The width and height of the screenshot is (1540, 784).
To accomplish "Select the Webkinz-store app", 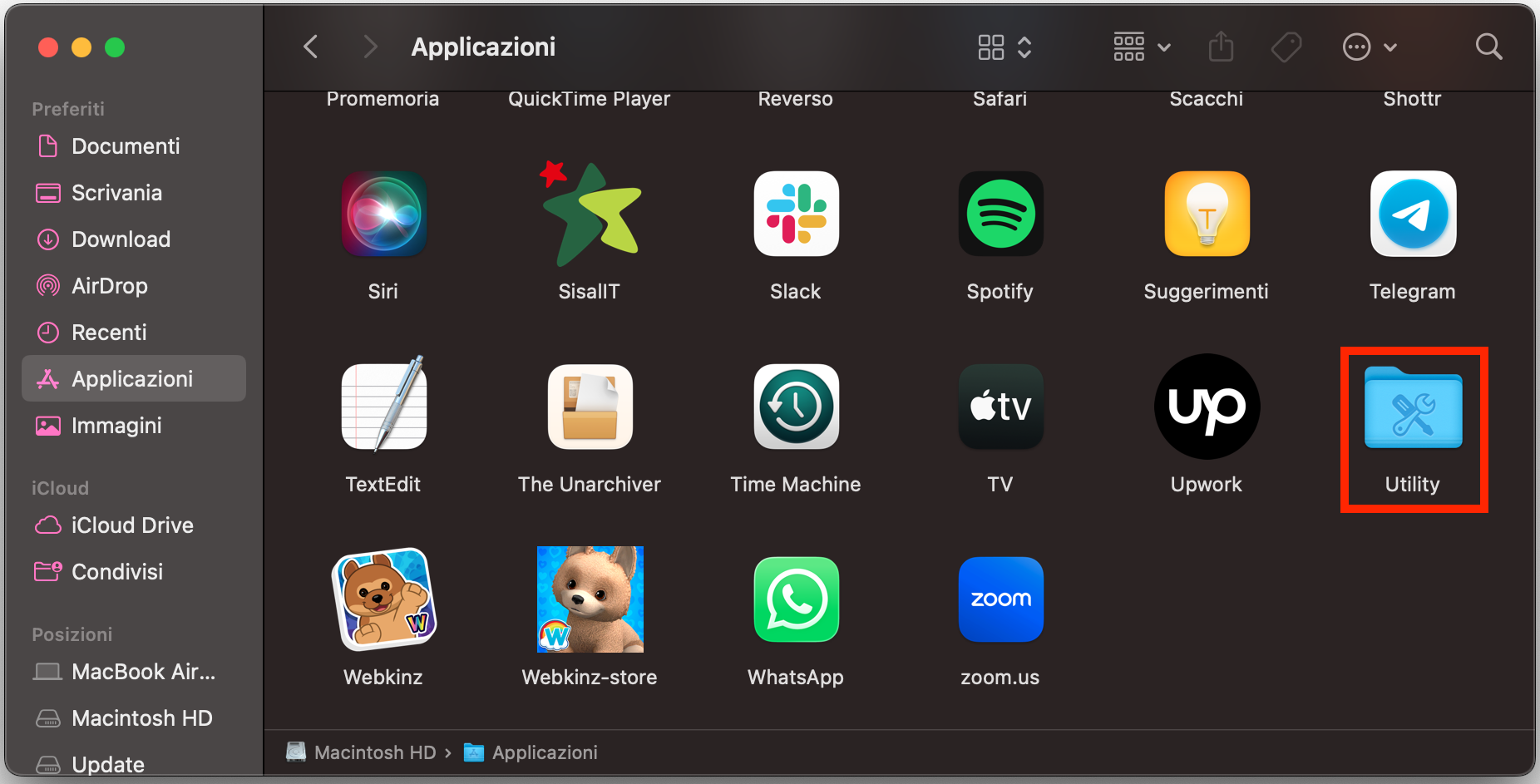I will click(x=590, y=599).
